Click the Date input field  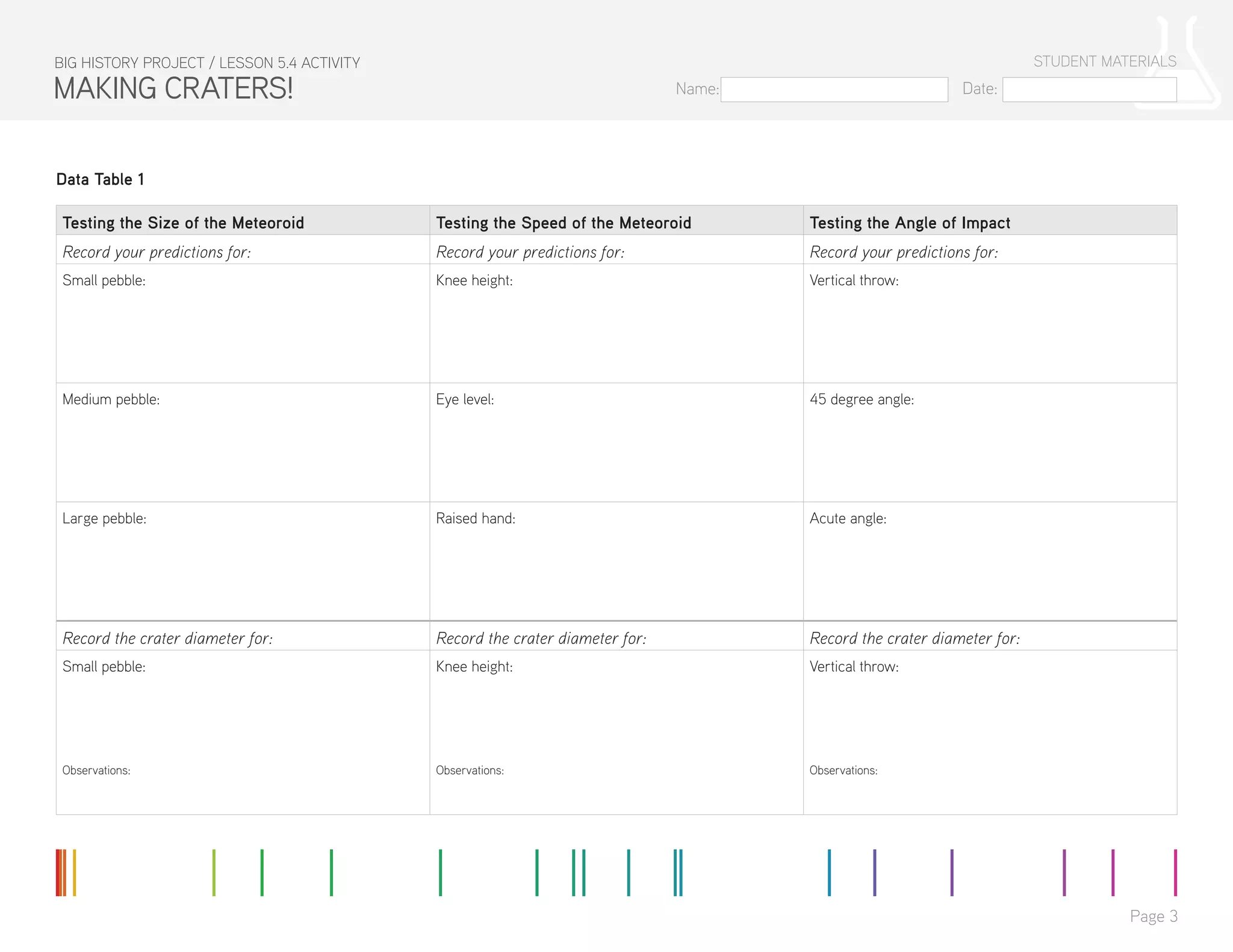1089,90
